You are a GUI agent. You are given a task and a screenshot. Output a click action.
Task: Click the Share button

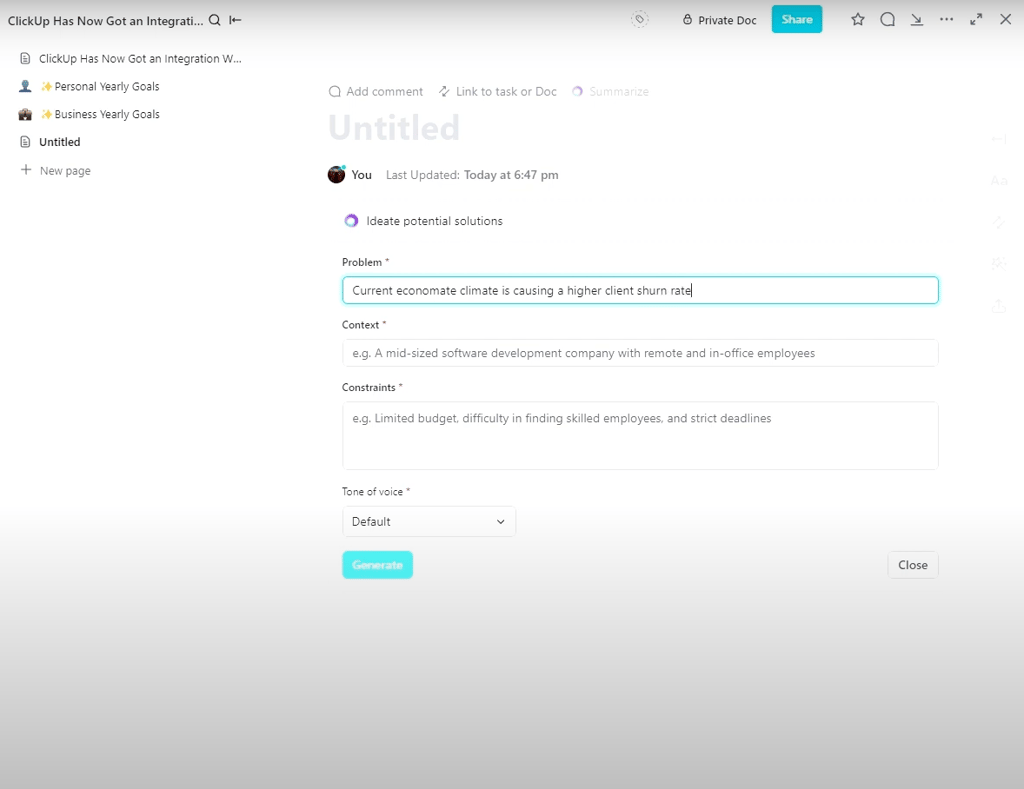point(797,19)
